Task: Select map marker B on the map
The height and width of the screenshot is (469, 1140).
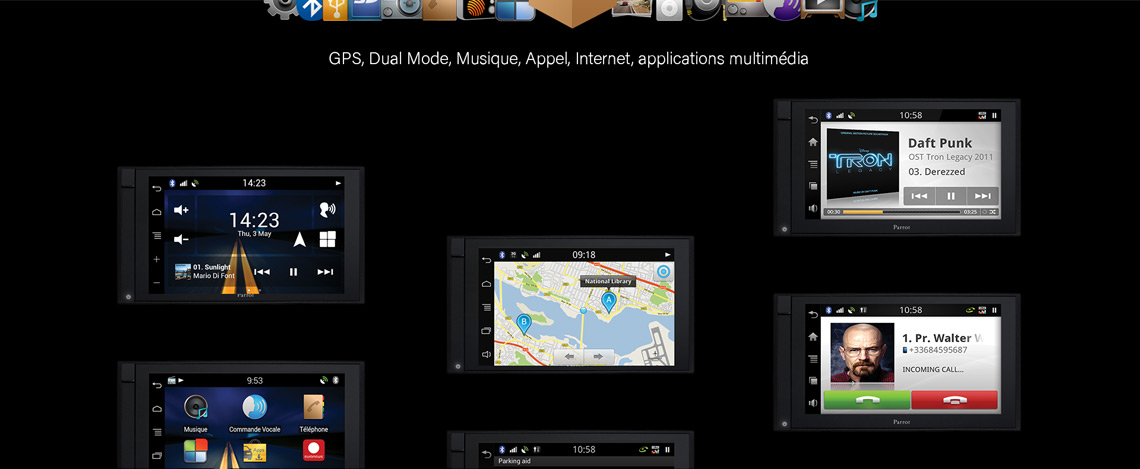Action: [523, 322]
